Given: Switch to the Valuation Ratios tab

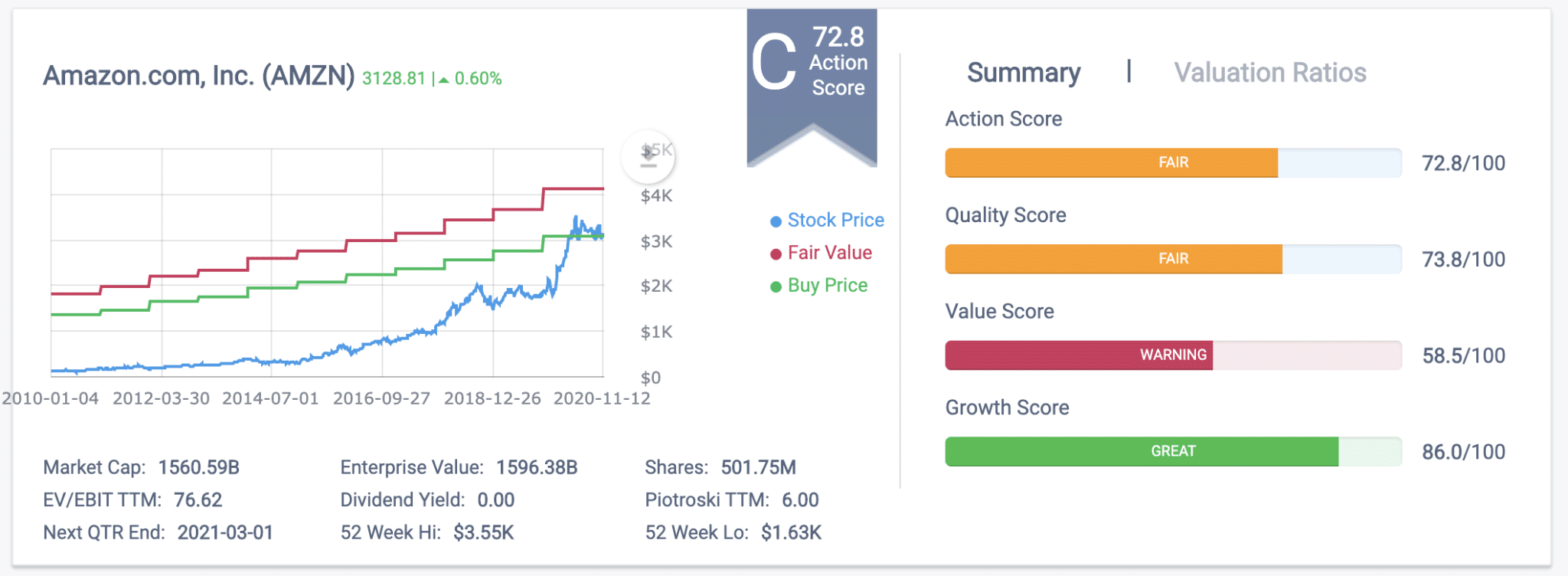Looking at the screenshot, I should pos(1270,73).
